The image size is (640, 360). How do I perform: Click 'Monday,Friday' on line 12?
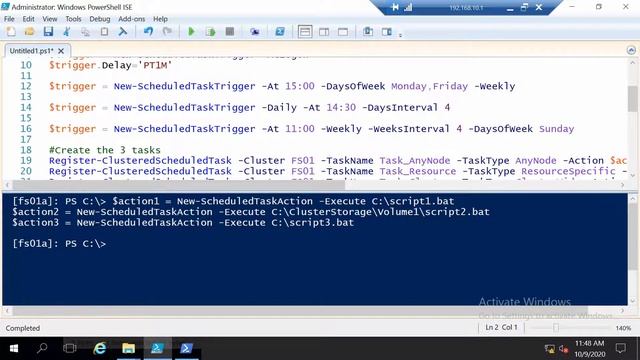(x=429, y=87)
